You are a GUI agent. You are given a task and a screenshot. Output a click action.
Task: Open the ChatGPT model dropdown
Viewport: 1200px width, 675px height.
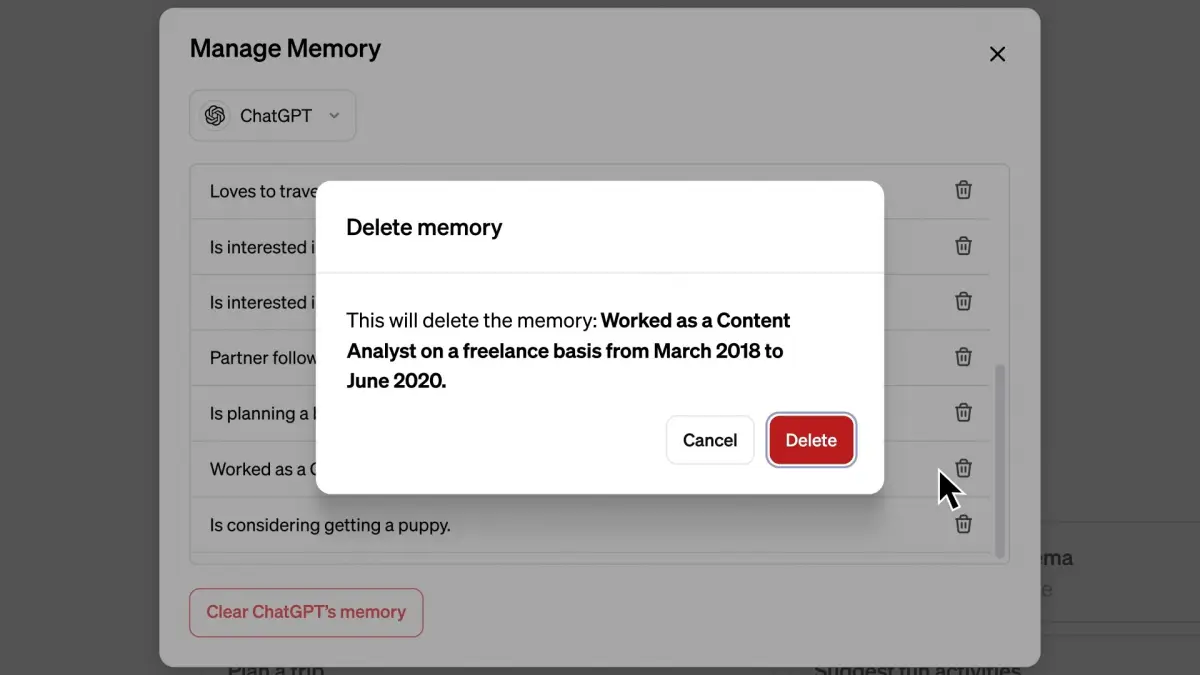click(x=273, y=116)
